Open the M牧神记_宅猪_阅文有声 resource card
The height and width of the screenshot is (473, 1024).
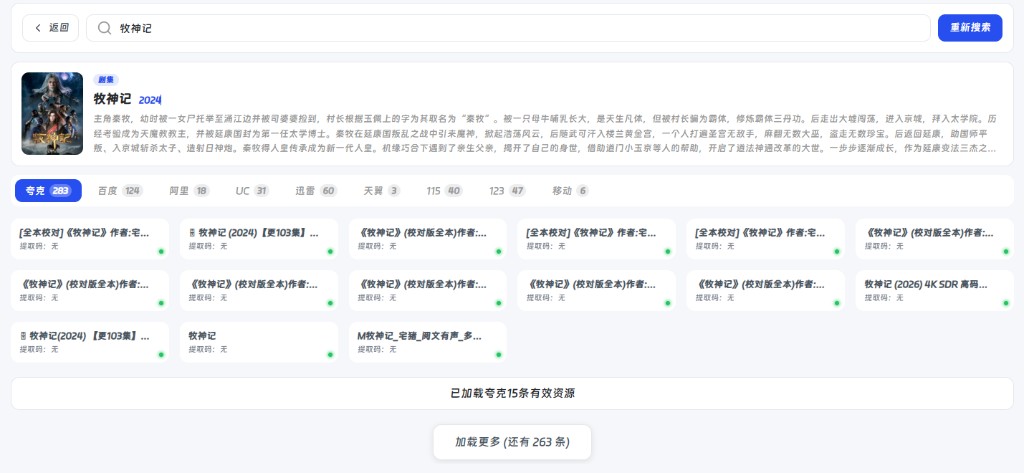pyautogui.click(x=428, y=342)
